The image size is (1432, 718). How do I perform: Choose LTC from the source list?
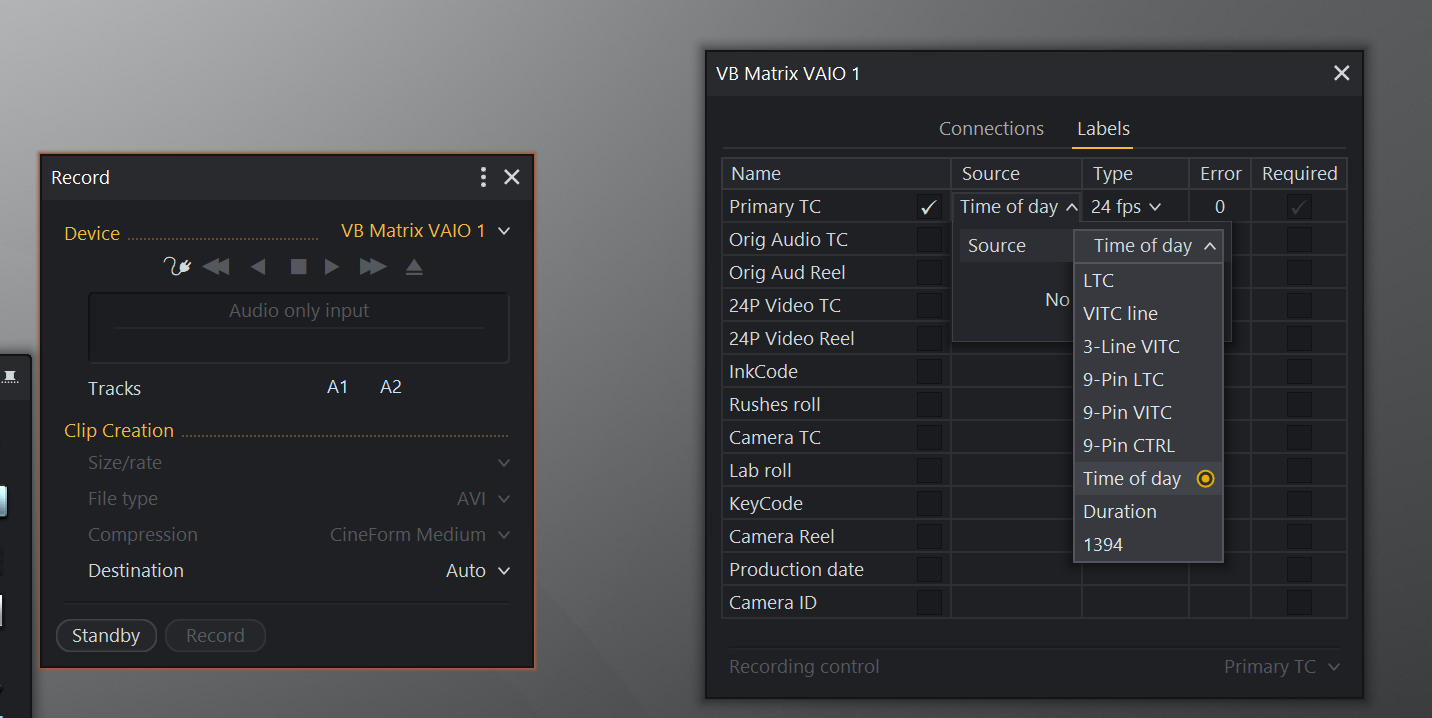(x=1148, y=281)
